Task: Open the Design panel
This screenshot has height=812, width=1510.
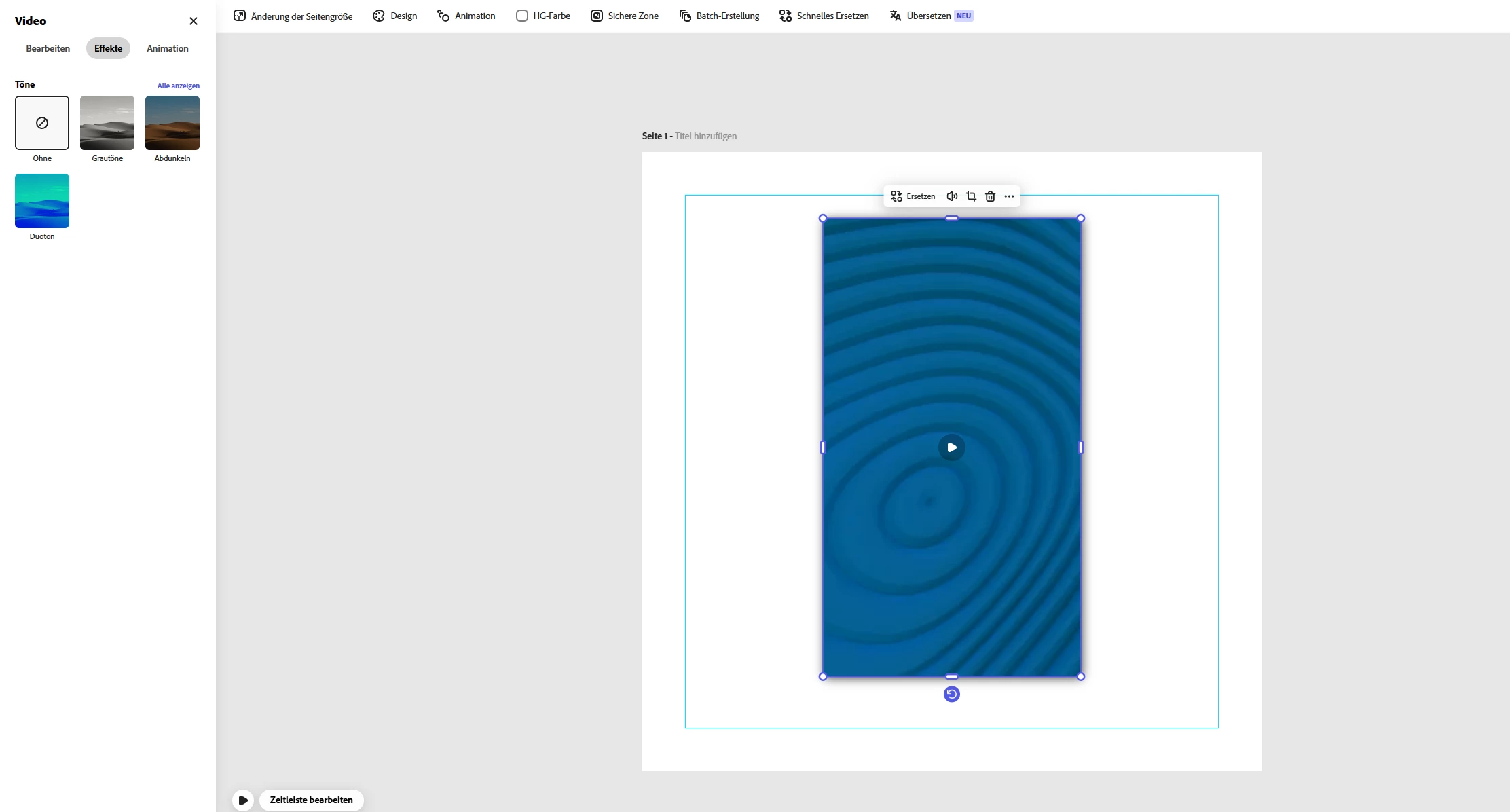Action: [x=394, y=16]
